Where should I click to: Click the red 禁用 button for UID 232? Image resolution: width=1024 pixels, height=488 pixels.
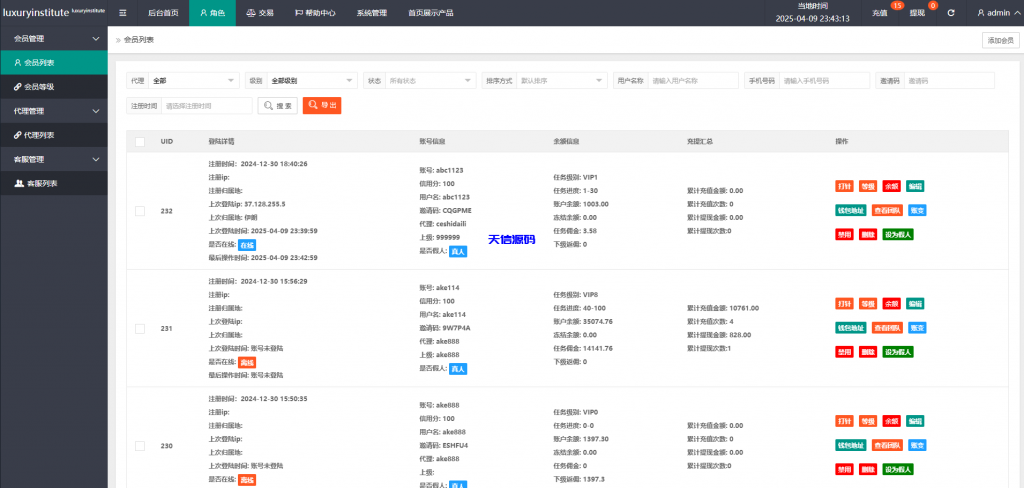(844, 234)
